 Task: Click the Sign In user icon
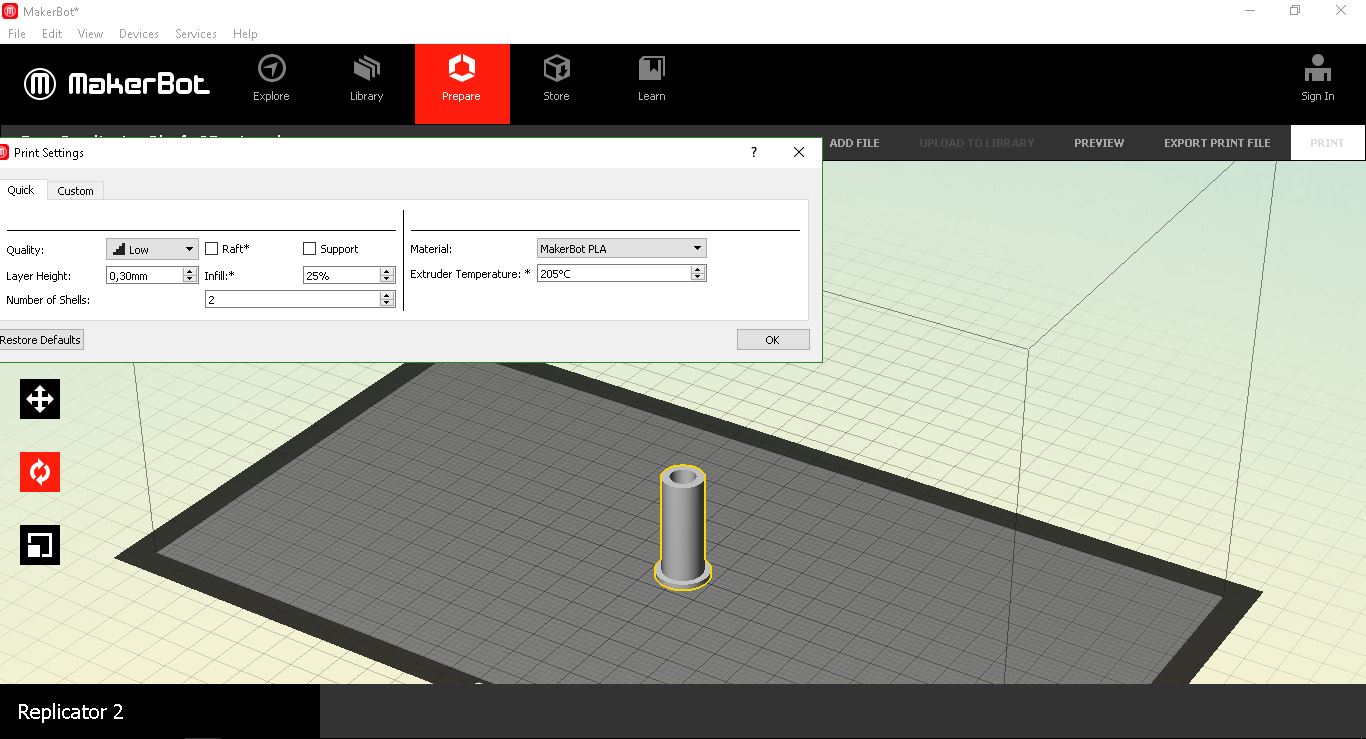pyautogui.click(x=1317, y=69)
